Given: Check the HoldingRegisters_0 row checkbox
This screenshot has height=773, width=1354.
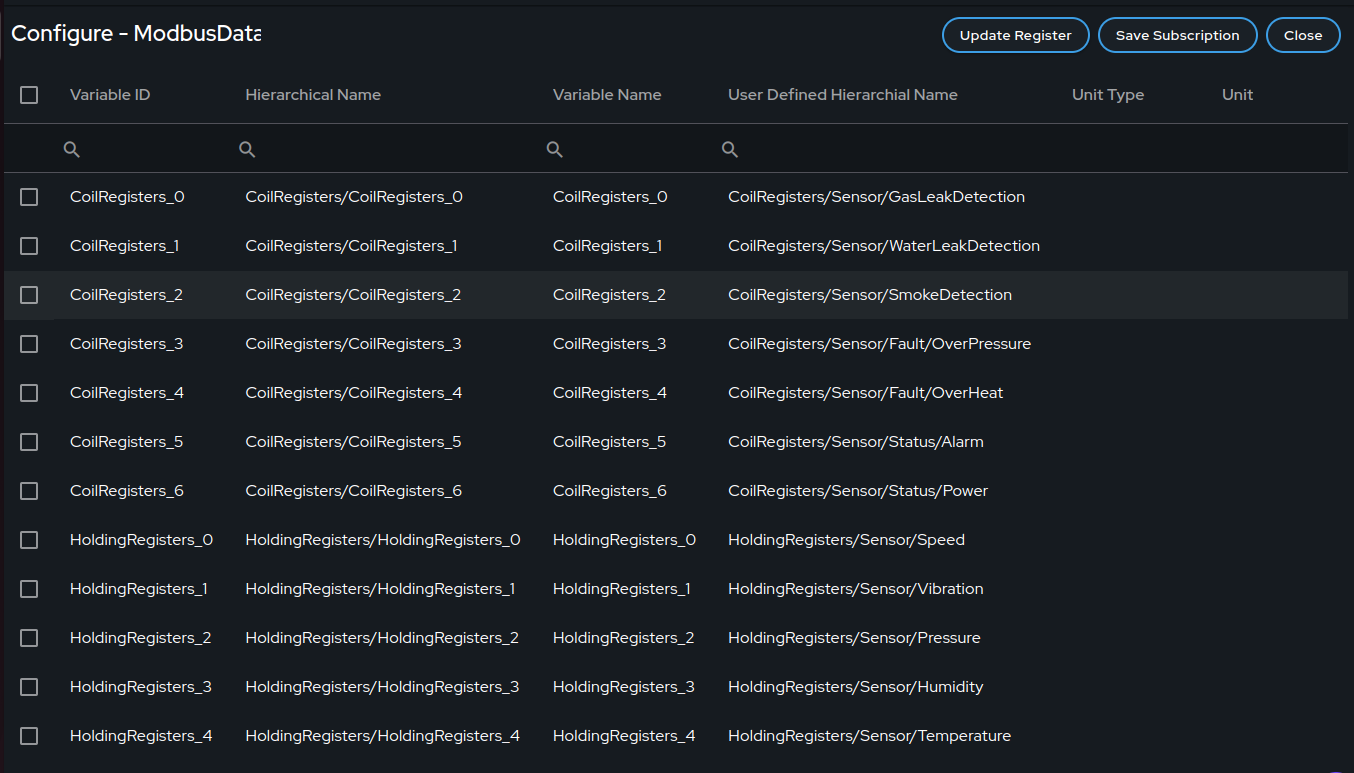Looking at the screenshot, I should pos(29,540).
